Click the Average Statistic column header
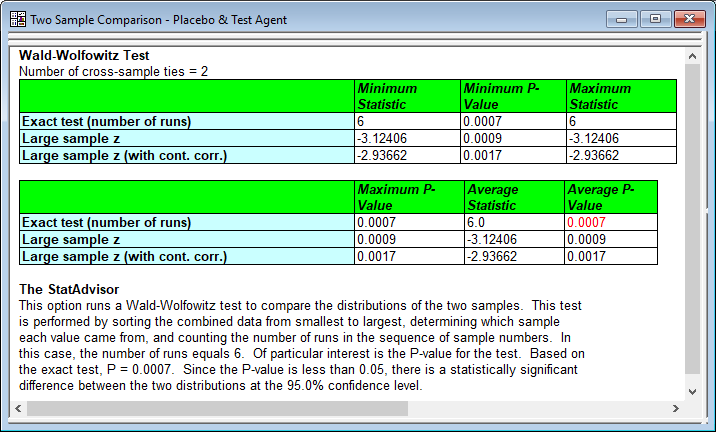The image size is (716, 432). [x=512, y=197]
